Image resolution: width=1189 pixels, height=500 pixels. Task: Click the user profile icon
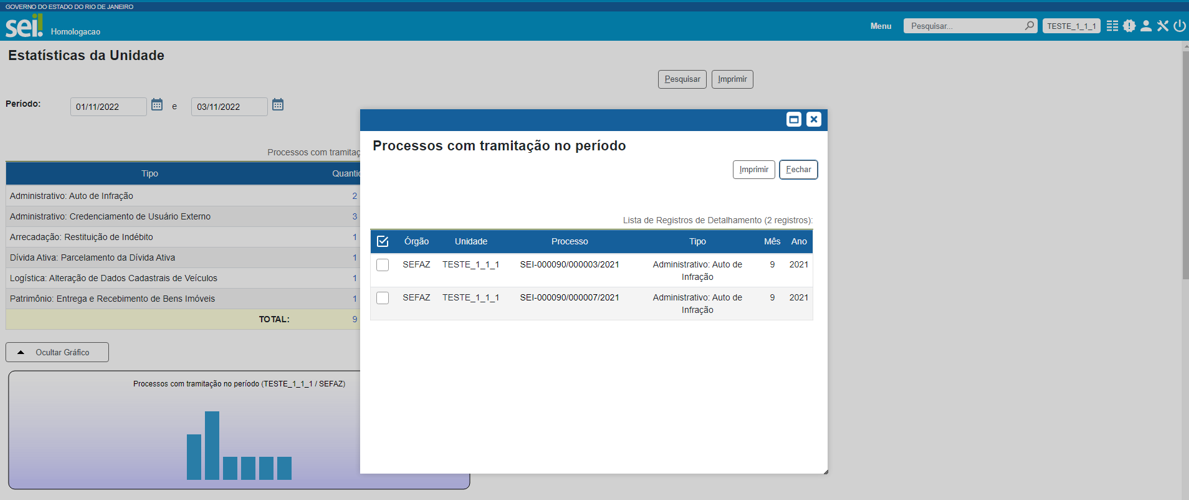tap(1146, 26)
